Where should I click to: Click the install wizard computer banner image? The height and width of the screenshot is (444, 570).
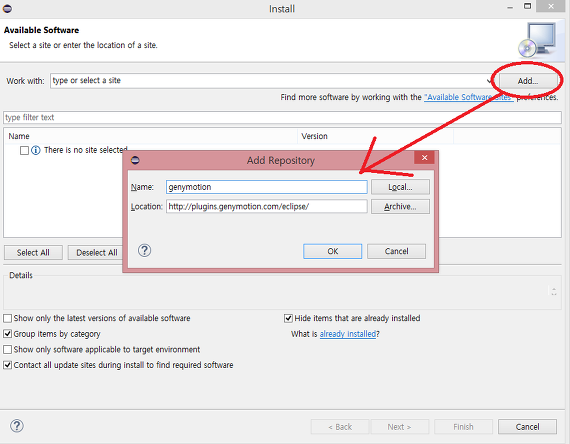pos(537,40)
